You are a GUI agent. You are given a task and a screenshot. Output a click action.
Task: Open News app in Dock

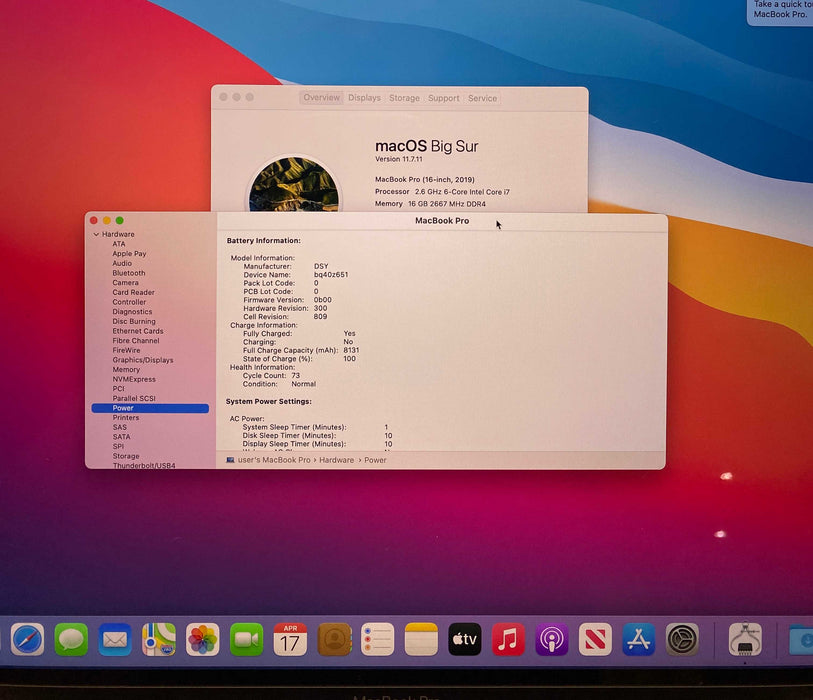tap(595, 639)
